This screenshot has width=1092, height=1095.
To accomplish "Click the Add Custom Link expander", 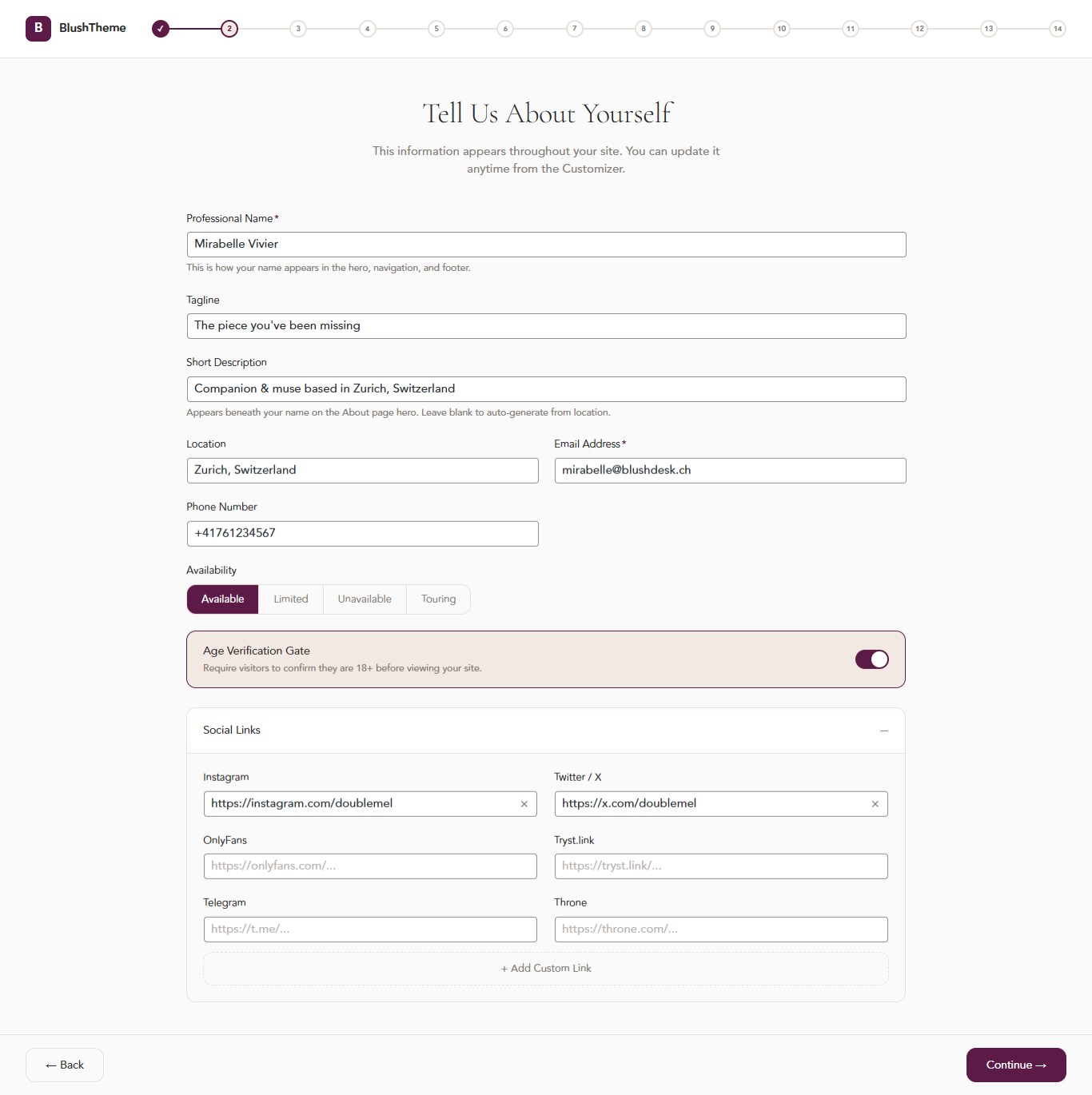I will (546, 968).
